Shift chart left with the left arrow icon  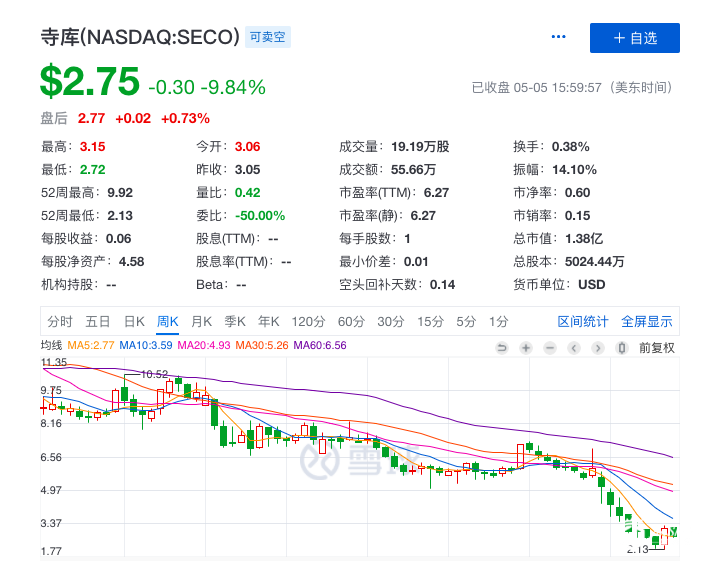573,347
